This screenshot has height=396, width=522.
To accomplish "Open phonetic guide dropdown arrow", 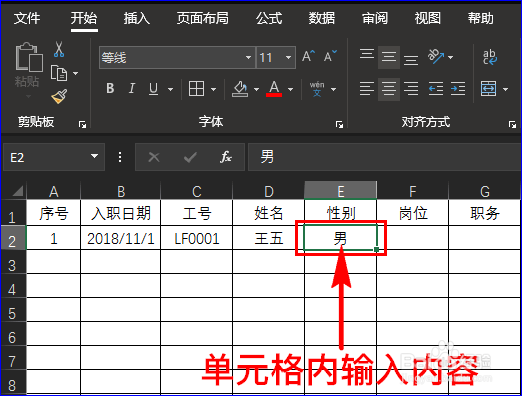I will (333, 89).
